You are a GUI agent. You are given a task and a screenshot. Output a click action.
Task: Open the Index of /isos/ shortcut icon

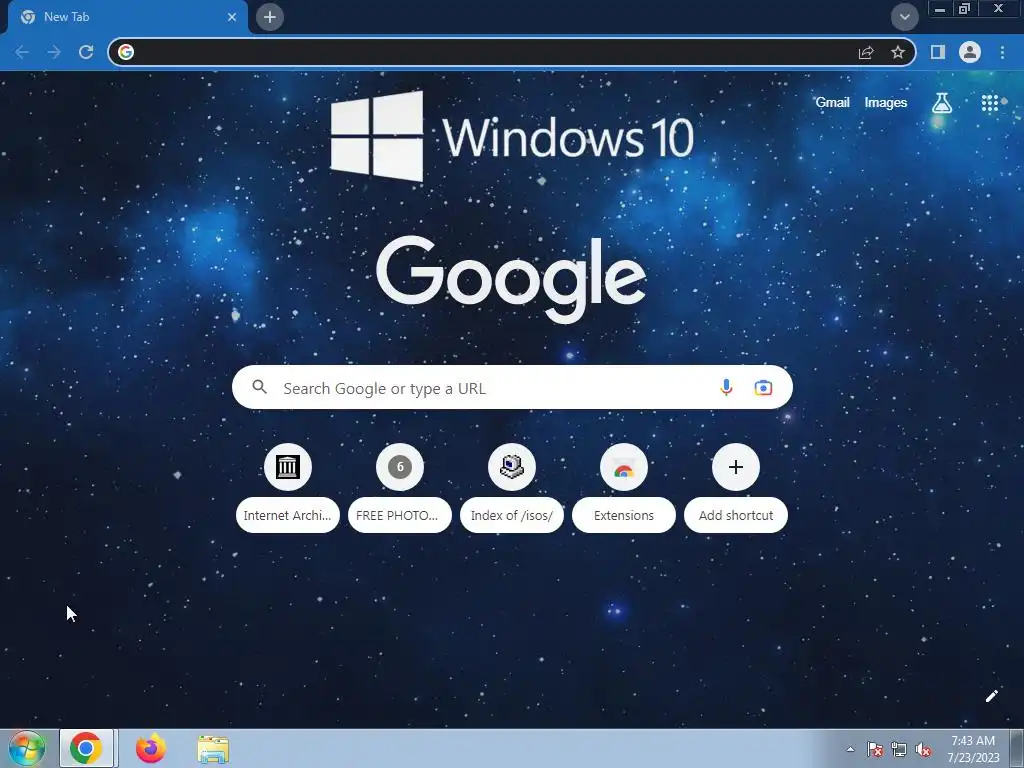(512, 467)
